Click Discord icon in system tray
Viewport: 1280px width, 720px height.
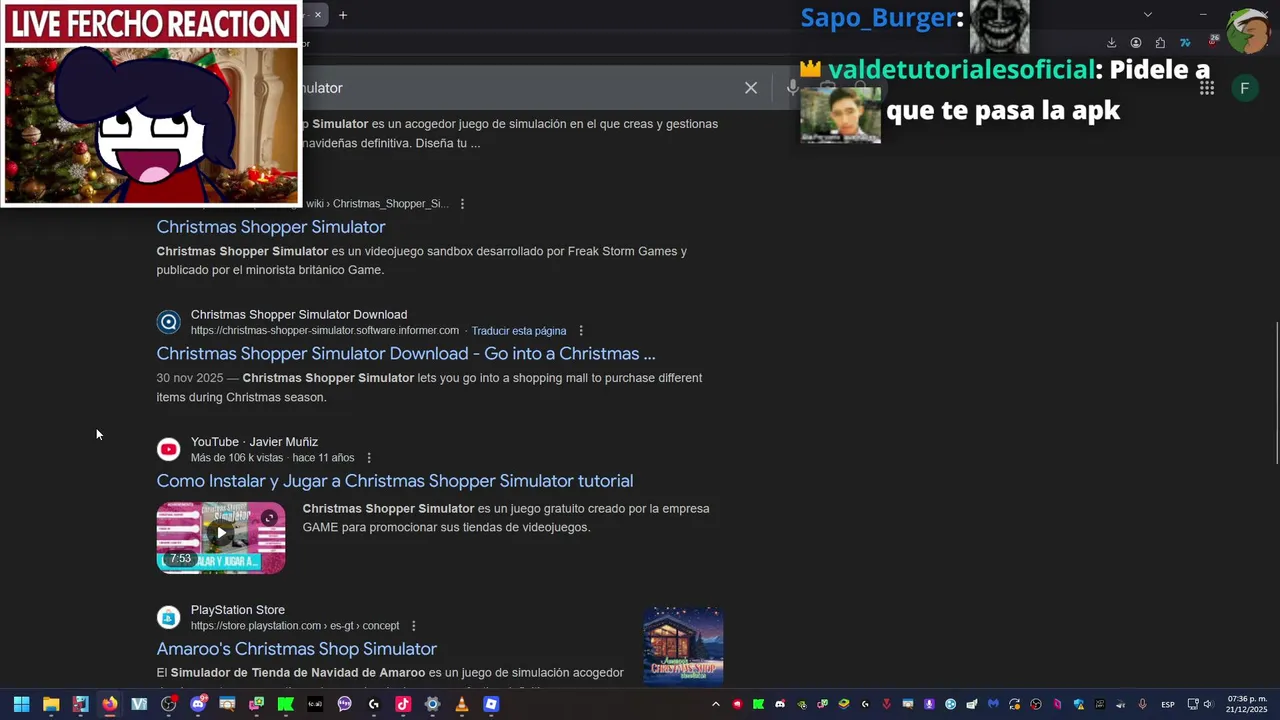pyautogui.click(x=780, y=704)
